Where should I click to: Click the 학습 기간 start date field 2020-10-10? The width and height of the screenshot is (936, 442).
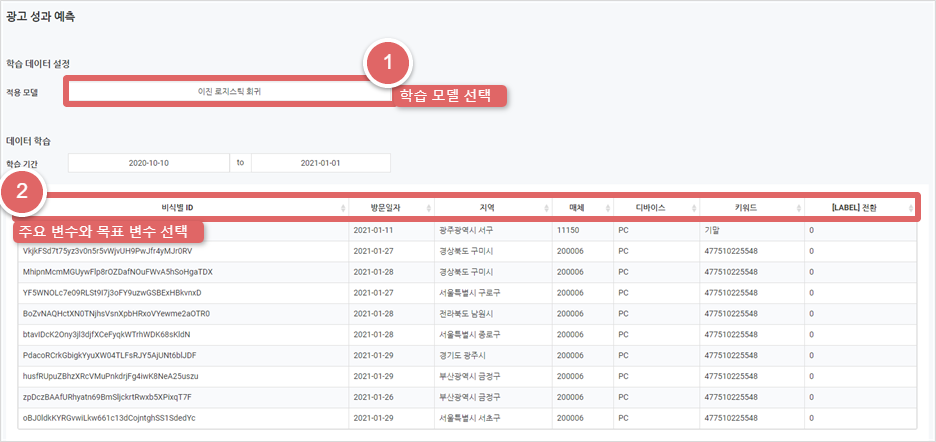pos(149,162)
